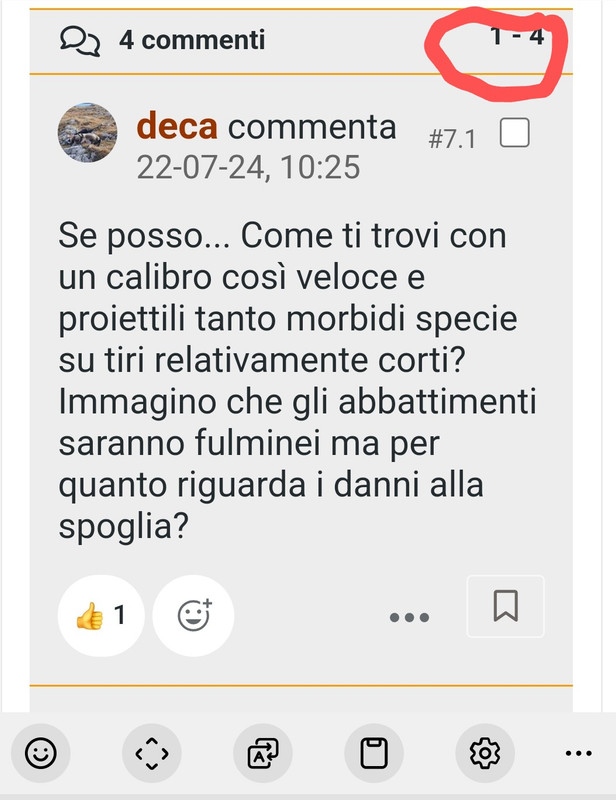Open the emoji smiley toolbar icon
Screen dimensions: 616x800
41,753
